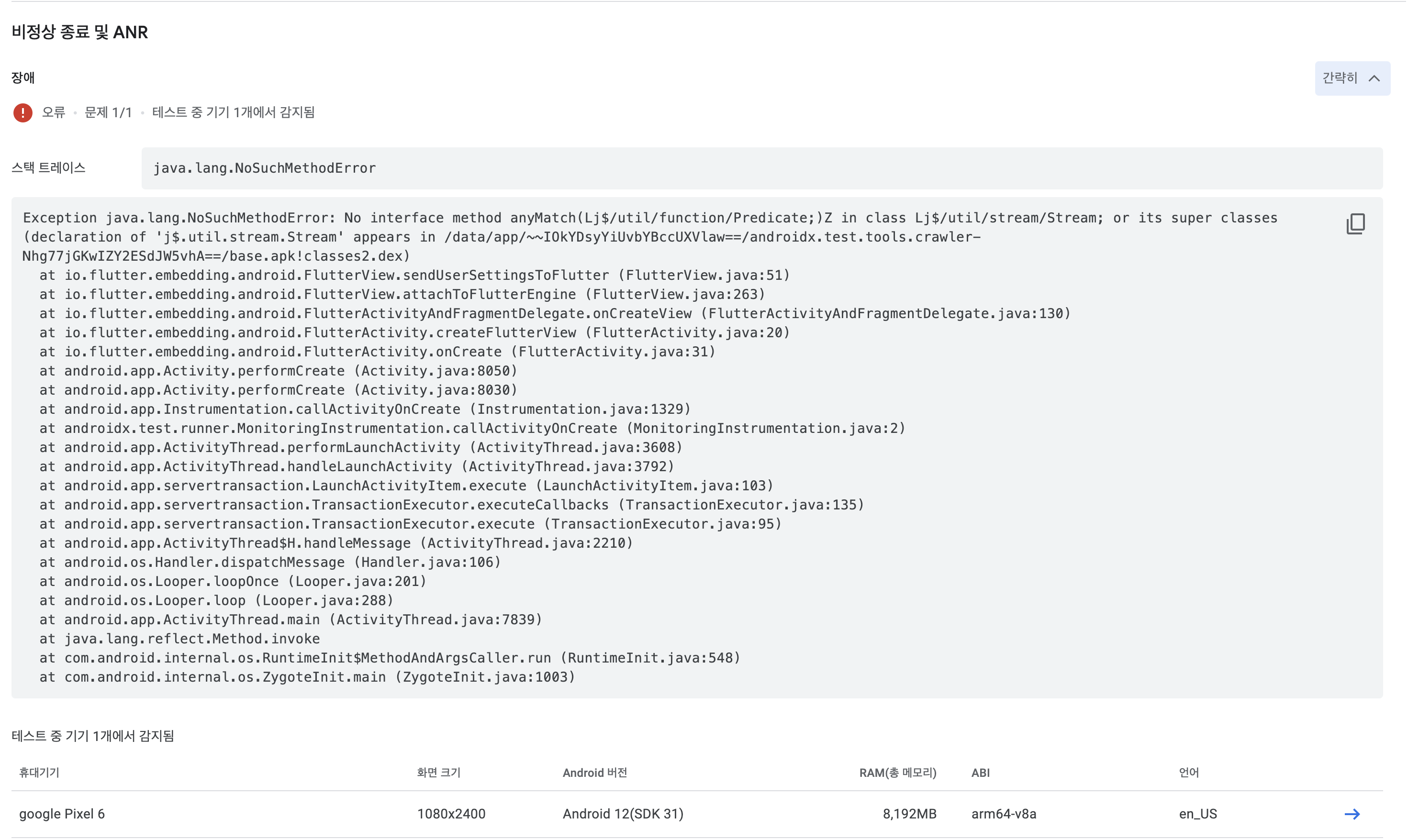Click the google Pixel 6 device row
1408x840 pixels.
click(62, 814)
